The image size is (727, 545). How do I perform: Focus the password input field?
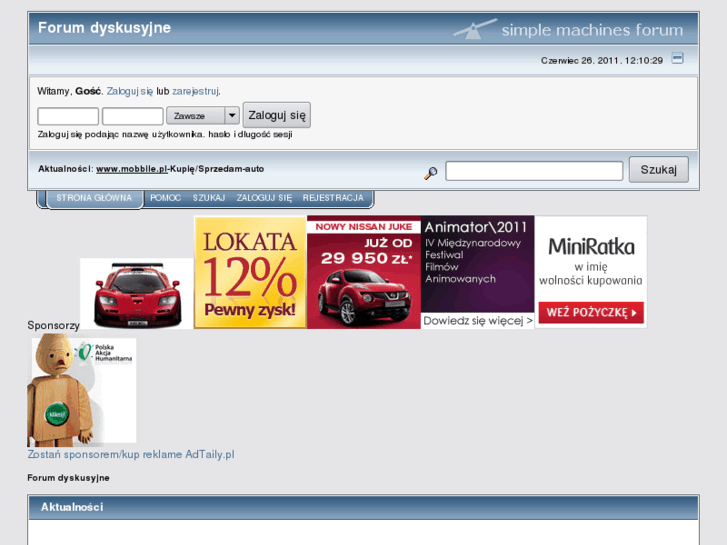click(133, 116)
